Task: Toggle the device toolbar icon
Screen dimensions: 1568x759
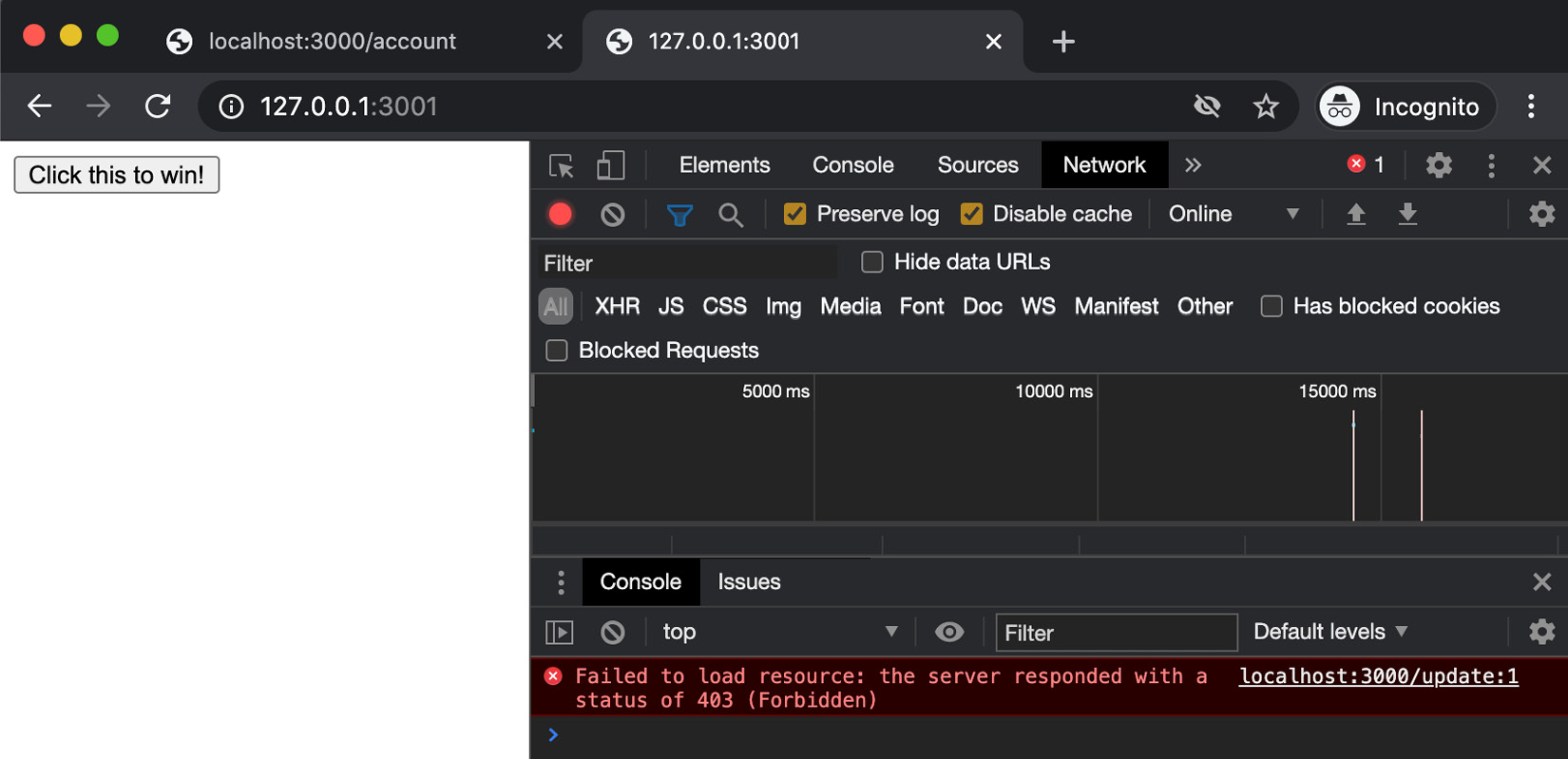Action: pyautogui.click(x=610, y=165)
